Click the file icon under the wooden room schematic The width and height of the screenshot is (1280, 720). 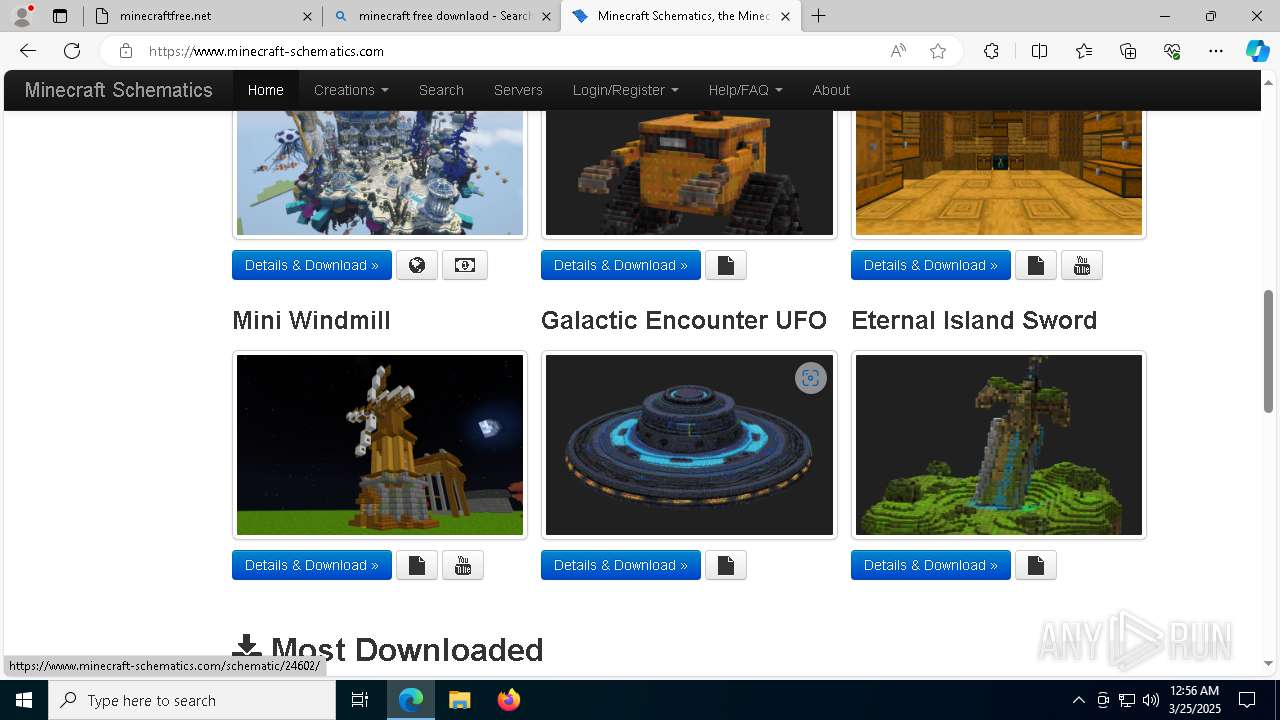(1036, 265)
